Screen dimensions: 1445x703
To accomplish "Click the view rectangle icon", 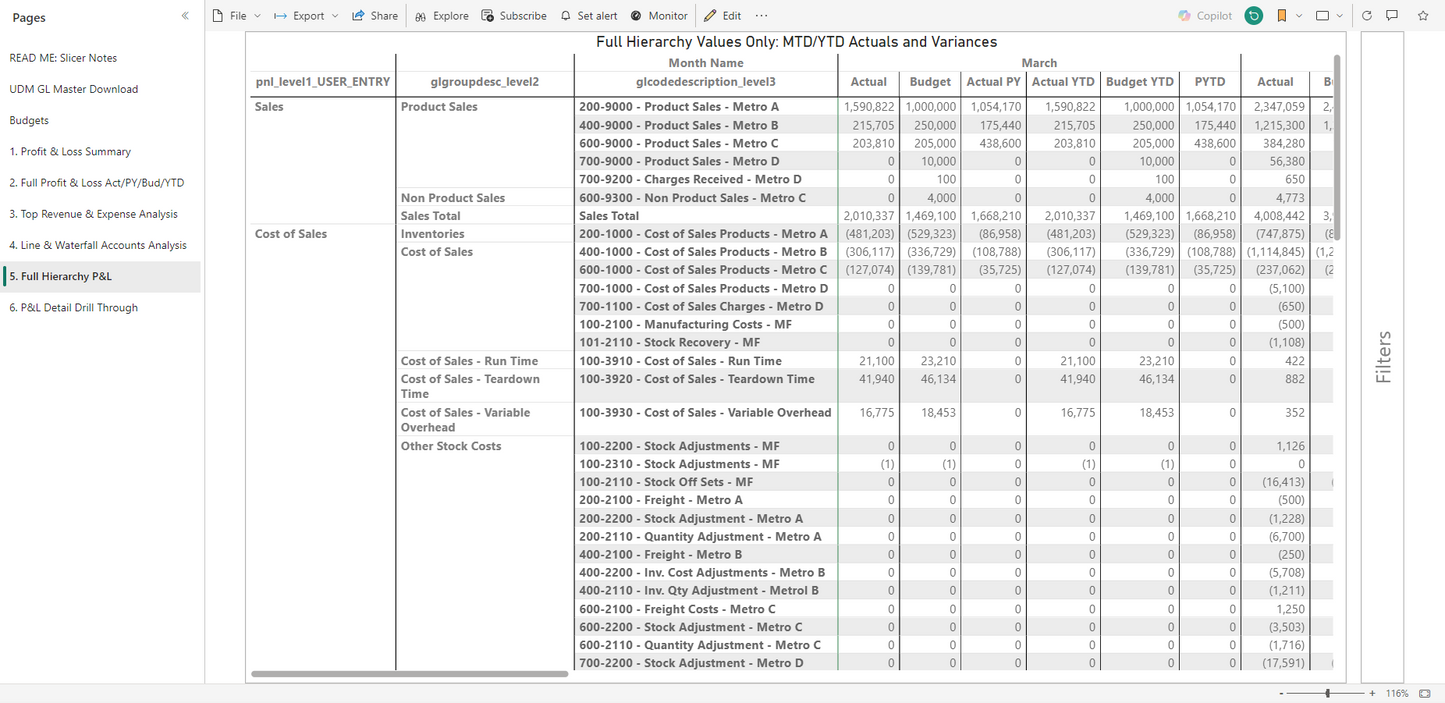I will click(x=1323, y=16).
